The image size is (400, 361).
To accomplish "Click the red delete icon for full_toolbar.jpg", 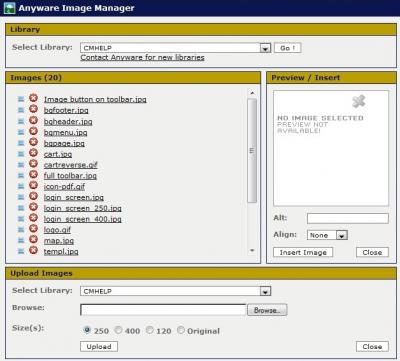I will [33, 174].
